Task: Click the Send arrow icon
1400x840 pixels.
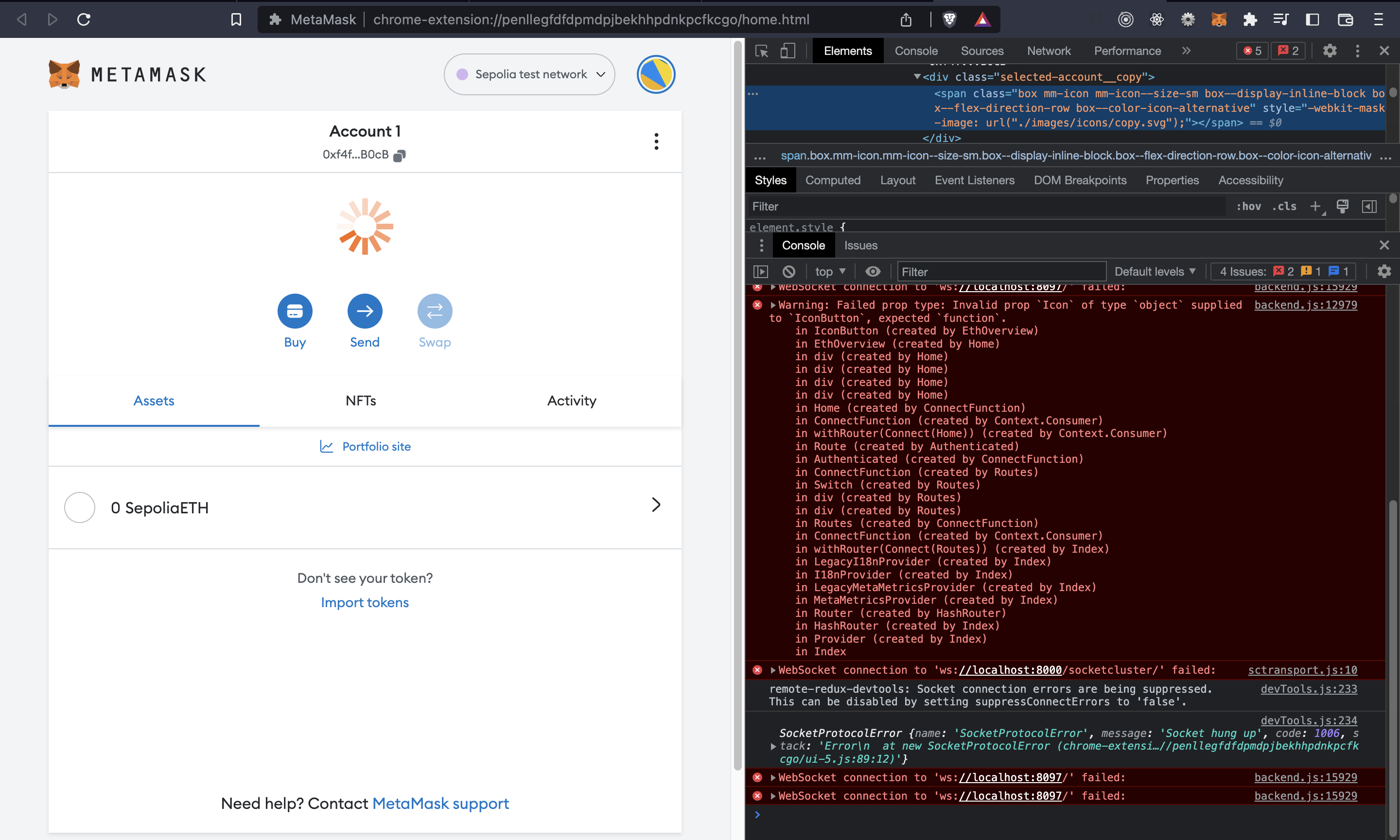Action: point(365,311)
